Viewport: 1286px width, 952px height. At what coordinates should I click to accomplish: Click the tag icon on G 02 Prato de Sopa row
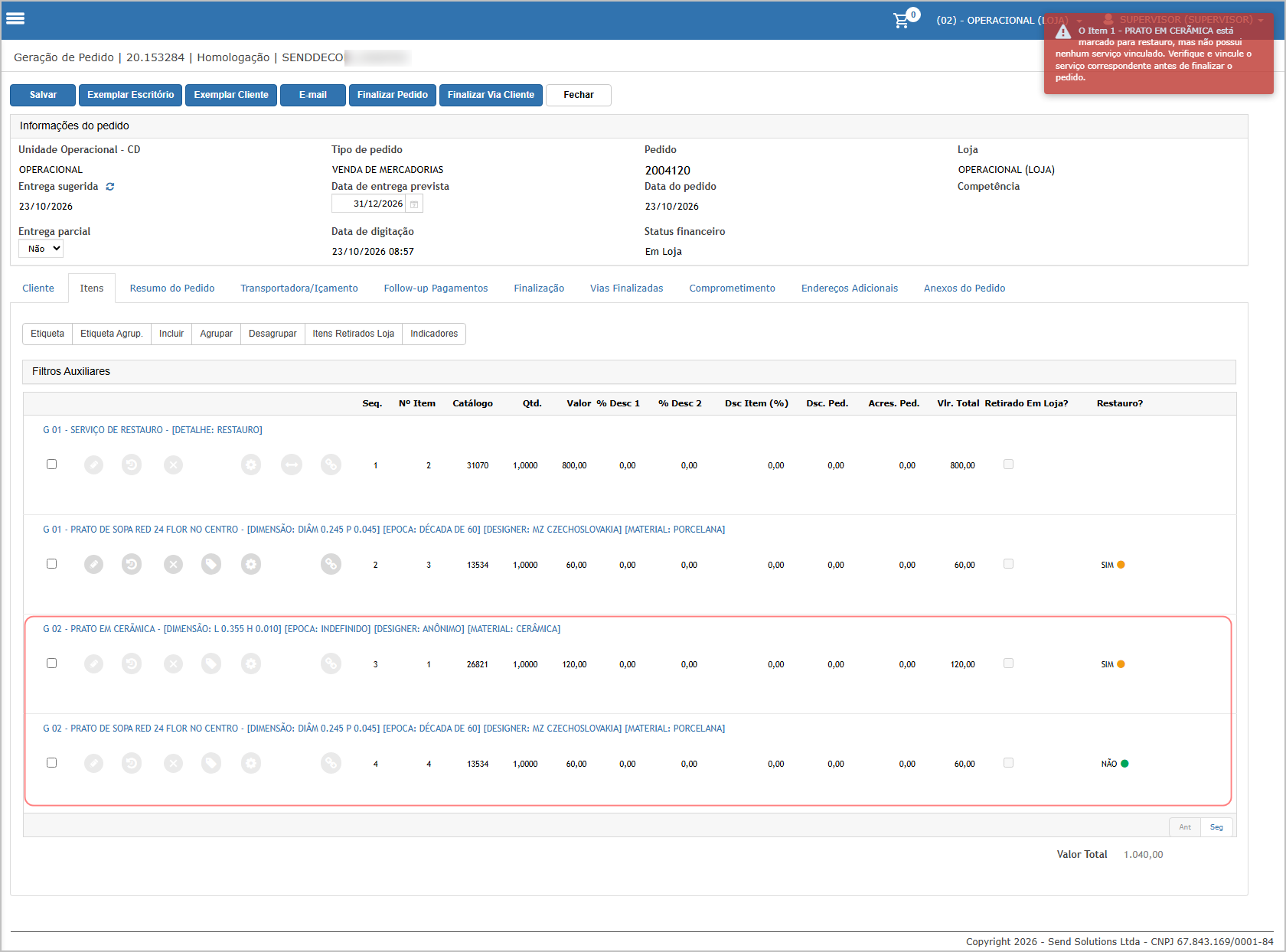[x=211, y=763]
